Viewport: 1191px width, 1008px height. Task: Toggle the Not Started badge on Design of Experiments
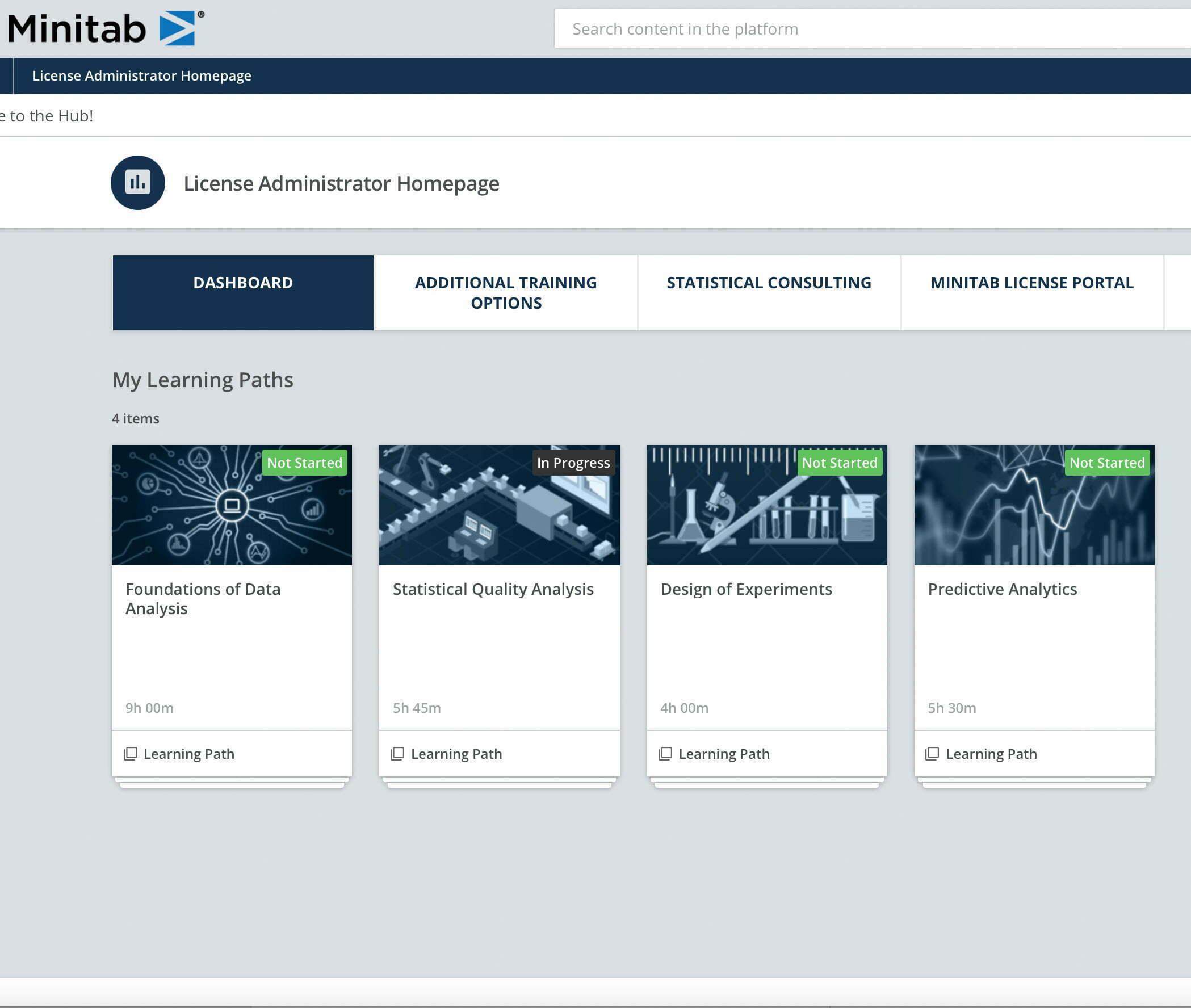tap(839, 462)
